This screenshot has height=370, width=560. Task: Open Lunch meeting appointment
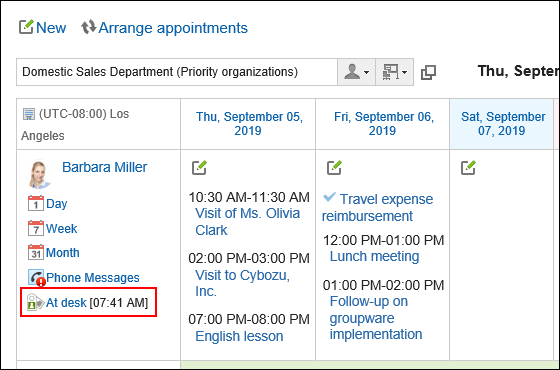(374, 256)
